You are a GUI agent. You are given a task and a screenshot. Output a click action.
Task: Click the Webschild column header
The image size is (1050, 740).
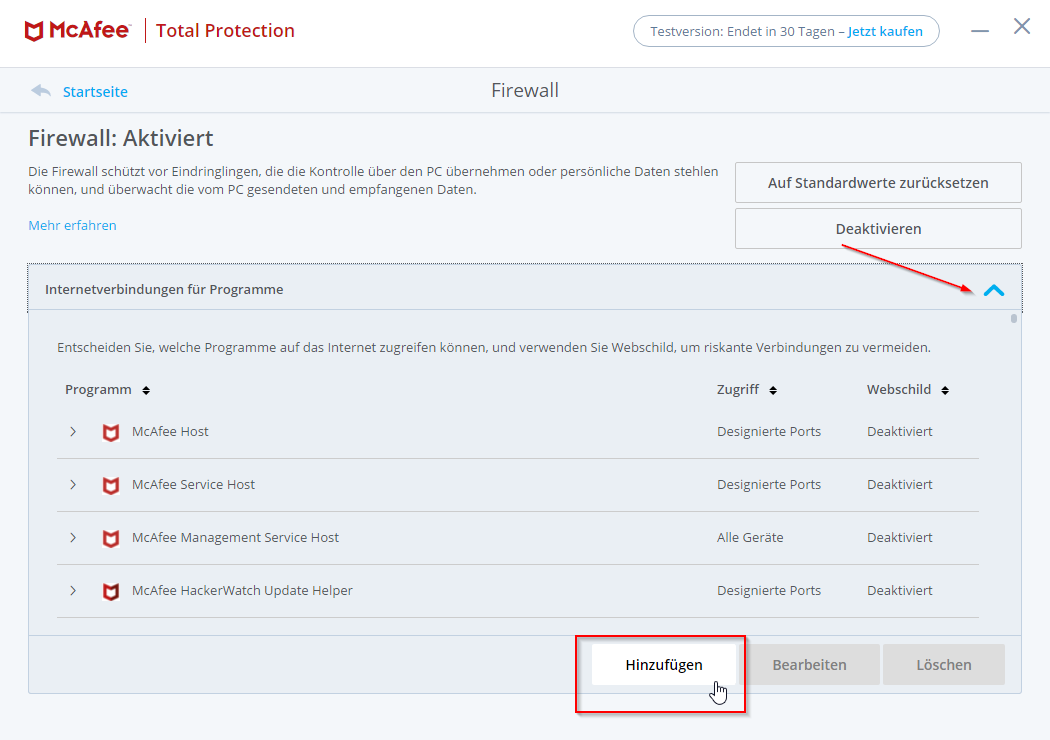click(899, 390)
